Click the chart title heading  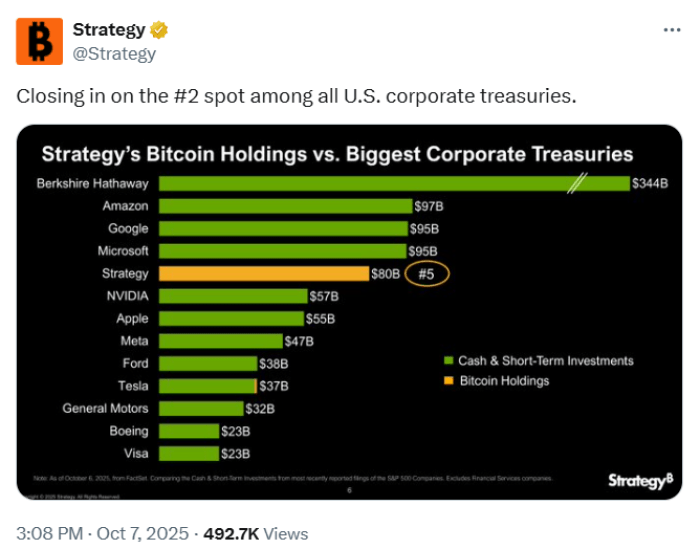click(x=336, y=154)
